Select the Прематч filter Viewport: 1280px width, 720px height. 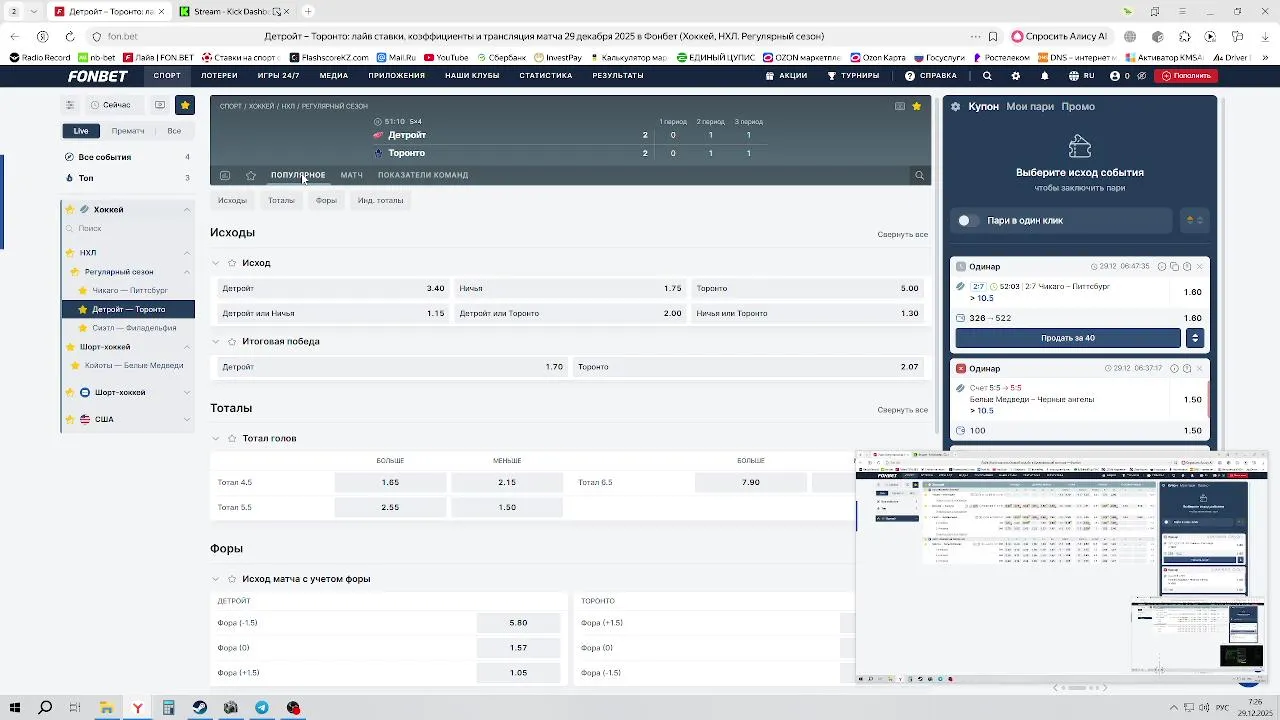tap(128, 131)
